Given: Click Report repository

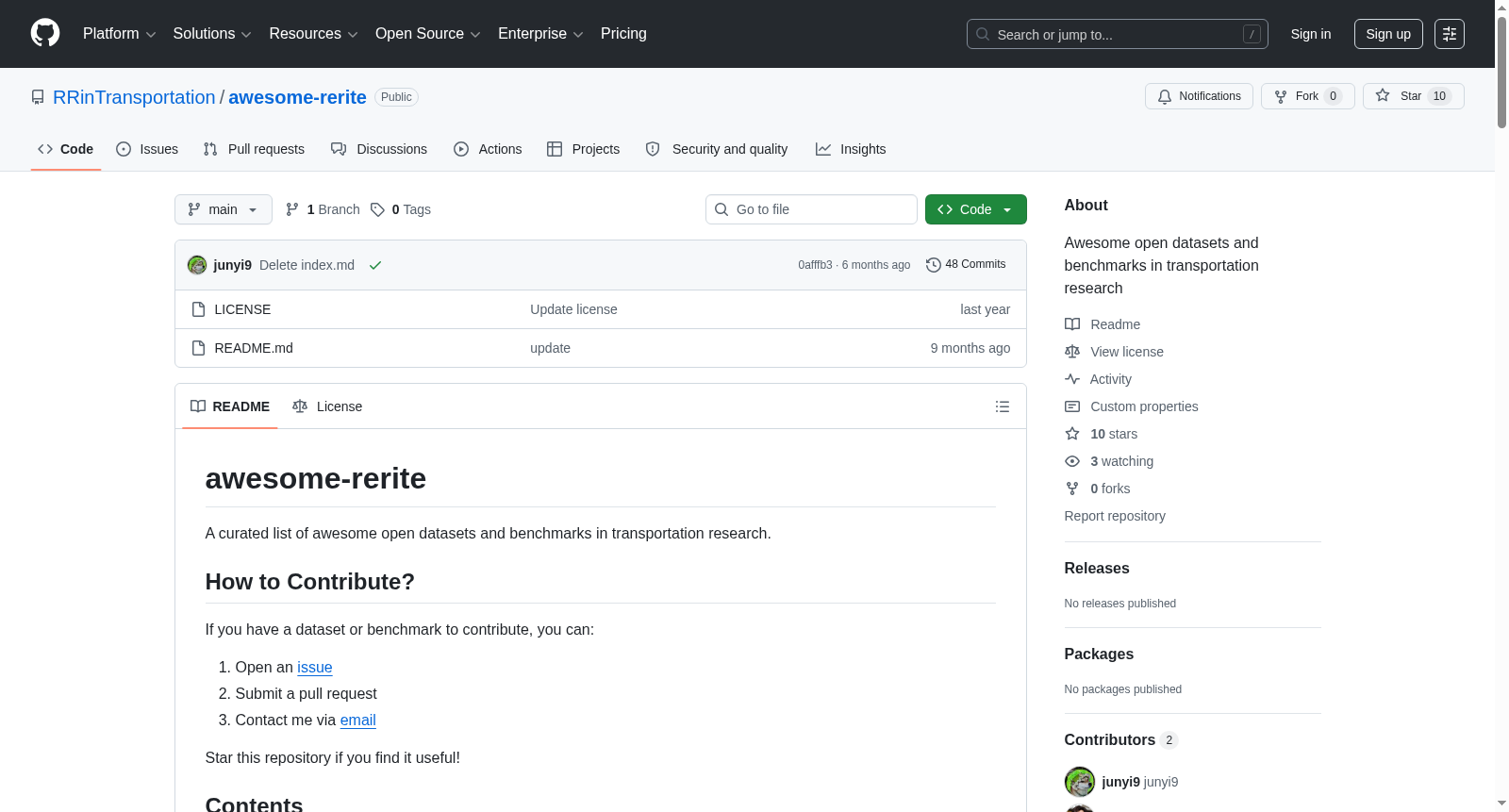Looking at the screenshot, I should (x=1115, y=516).
